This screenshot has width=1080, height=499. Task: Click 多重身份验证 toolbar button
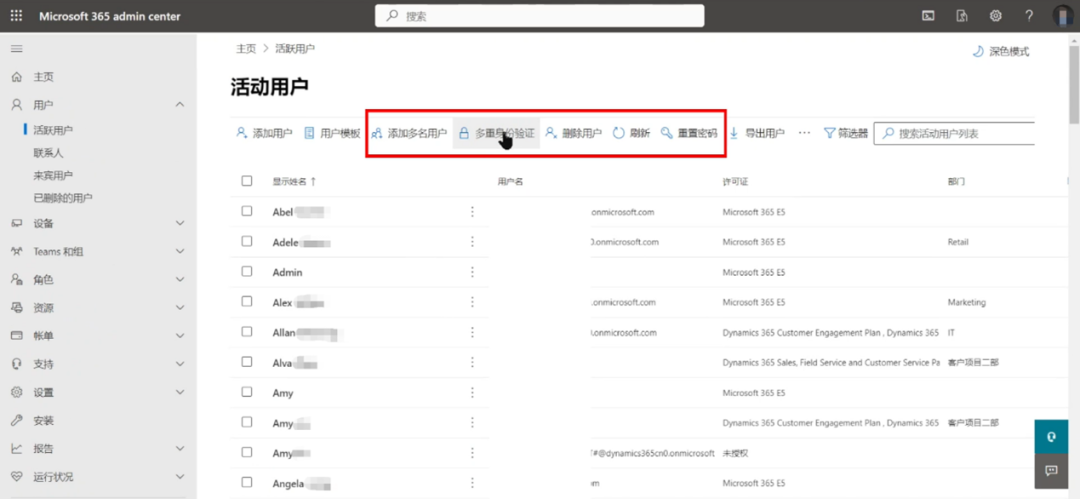point(496,133)
